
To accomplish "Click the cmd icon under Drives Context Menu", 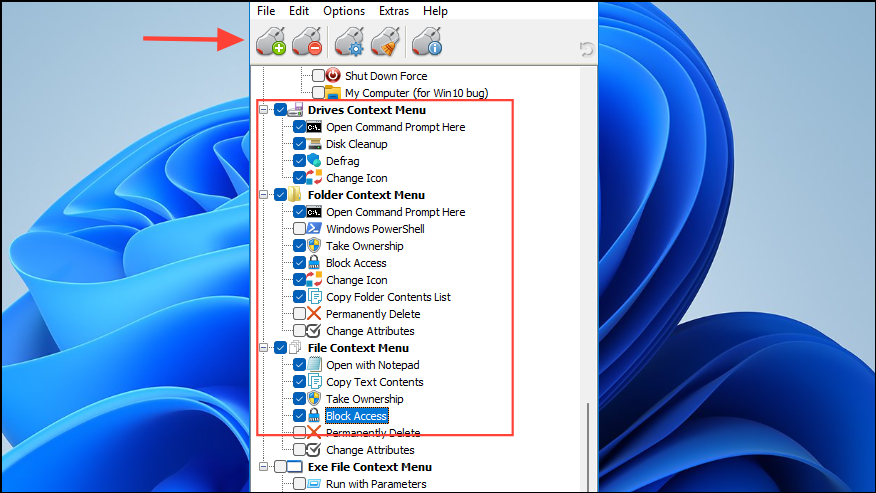I will tap(315, 127).
